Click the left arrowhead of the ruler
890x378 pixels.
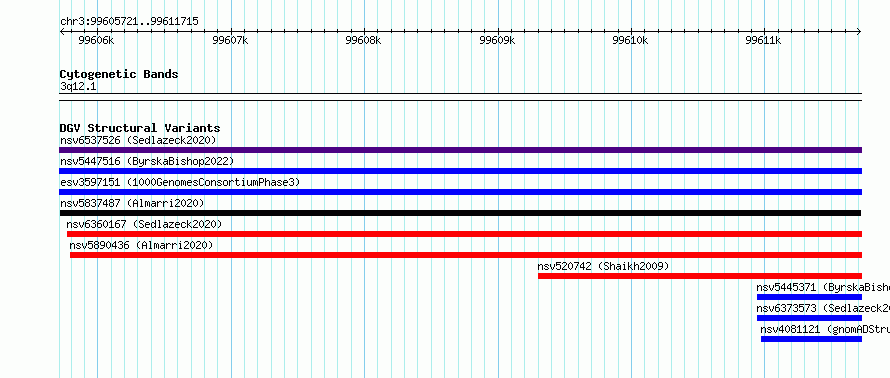point(62,32)
